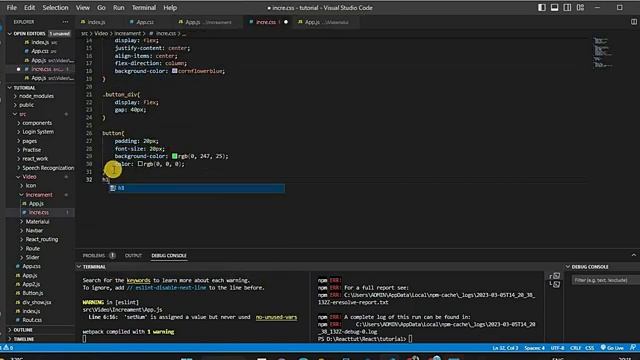Collapse the Terminal section header
Image resolution: width=640 pixels, height=360 pixels.
(94, 267)
